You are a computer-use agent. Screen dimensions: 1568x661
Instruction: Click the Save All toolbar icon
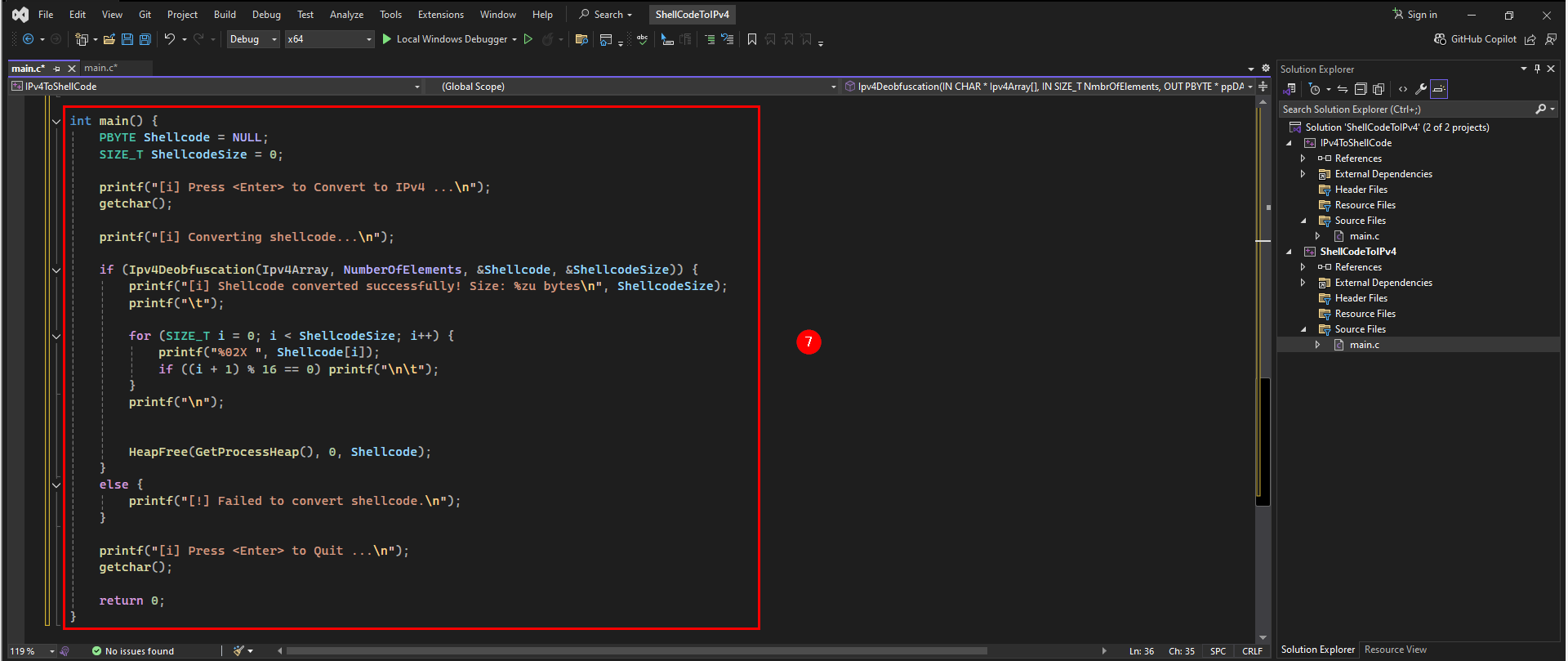click(x=145, y=39)
